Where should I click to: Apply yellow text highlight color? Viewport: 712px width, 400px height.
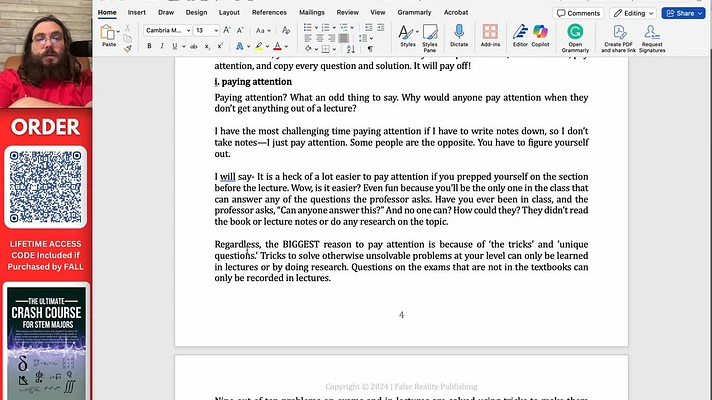pos(259,46)
